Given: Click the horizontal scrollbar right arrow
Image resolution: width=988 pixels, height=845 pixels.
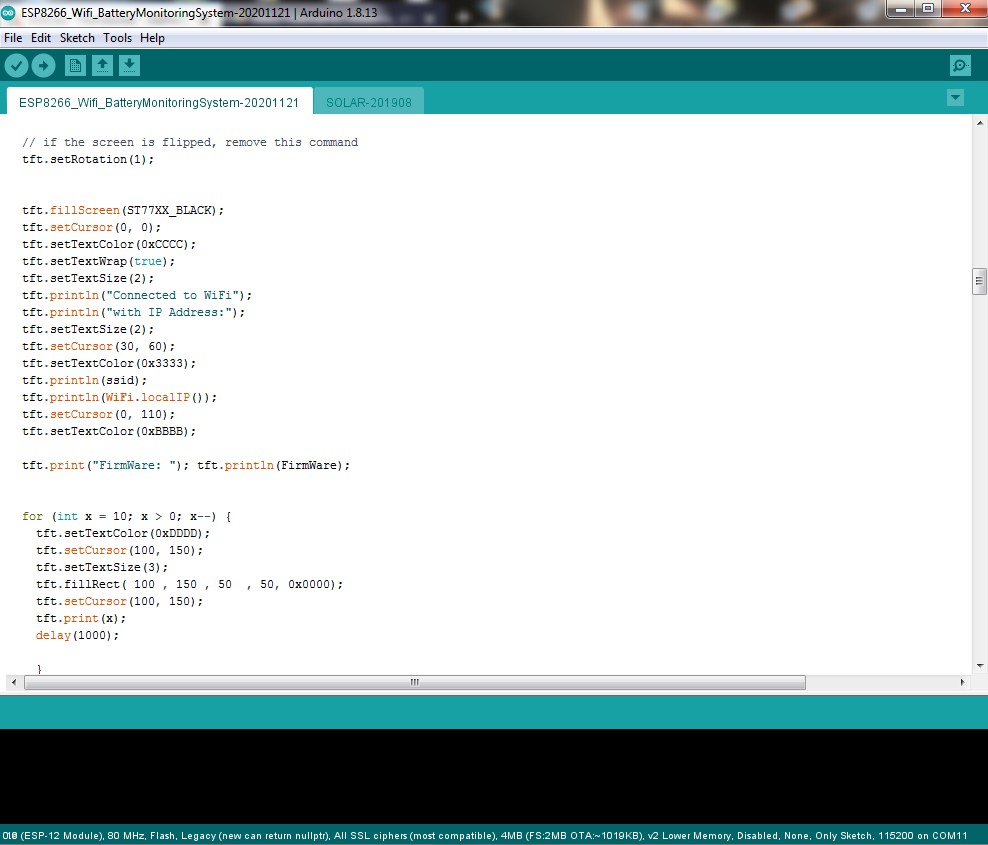Looking at the screenshot, I should pos(962,682).
